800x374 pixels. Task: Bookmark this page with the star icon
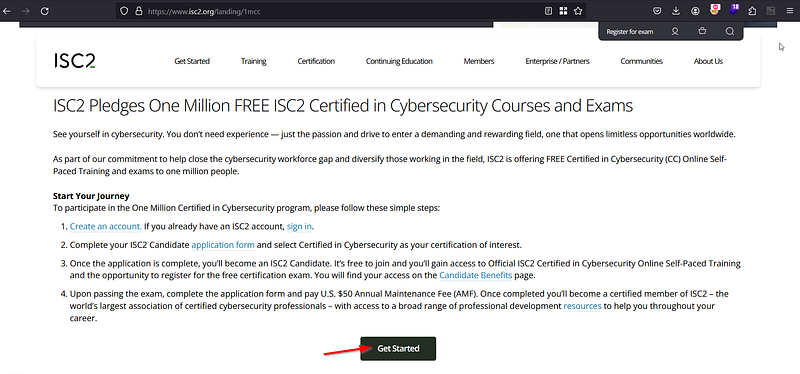pyautogui.click(x=578, y=11)
